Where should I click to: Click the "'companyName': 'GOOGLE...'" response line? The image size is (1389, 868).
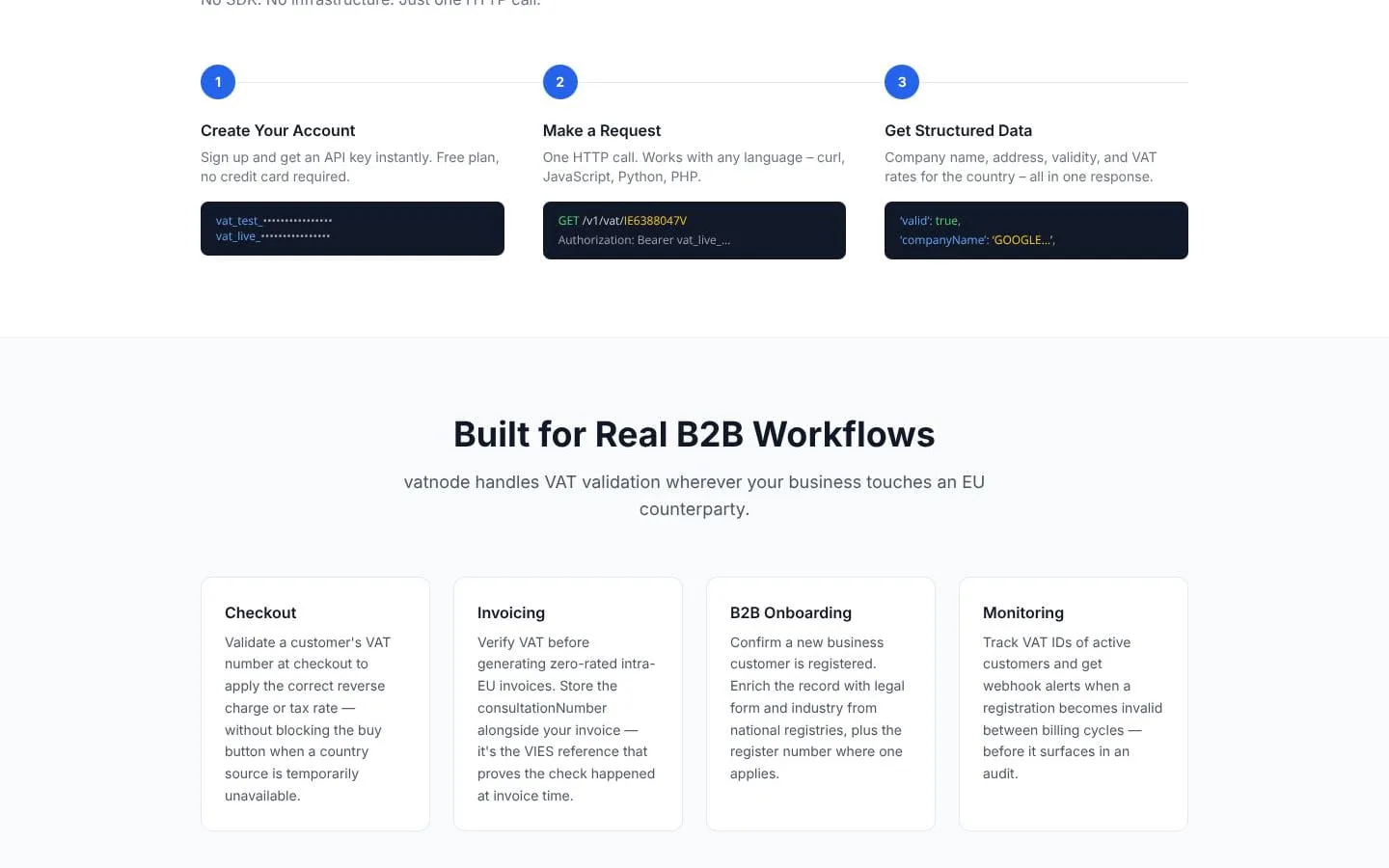click(x=977, y=240)
